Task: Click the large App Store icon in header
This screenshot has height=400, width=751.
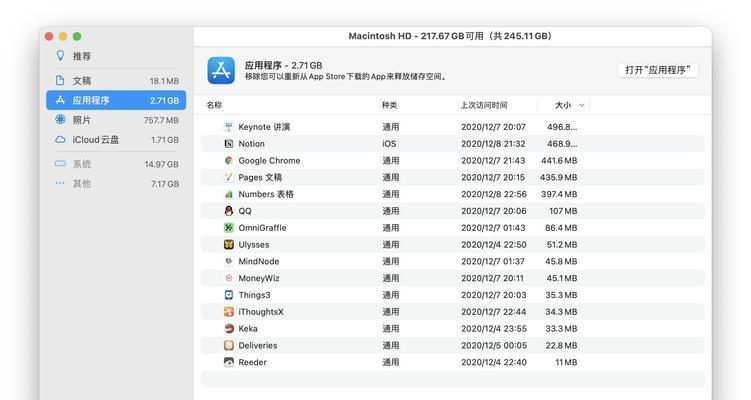Action: [x=221, y=70]
